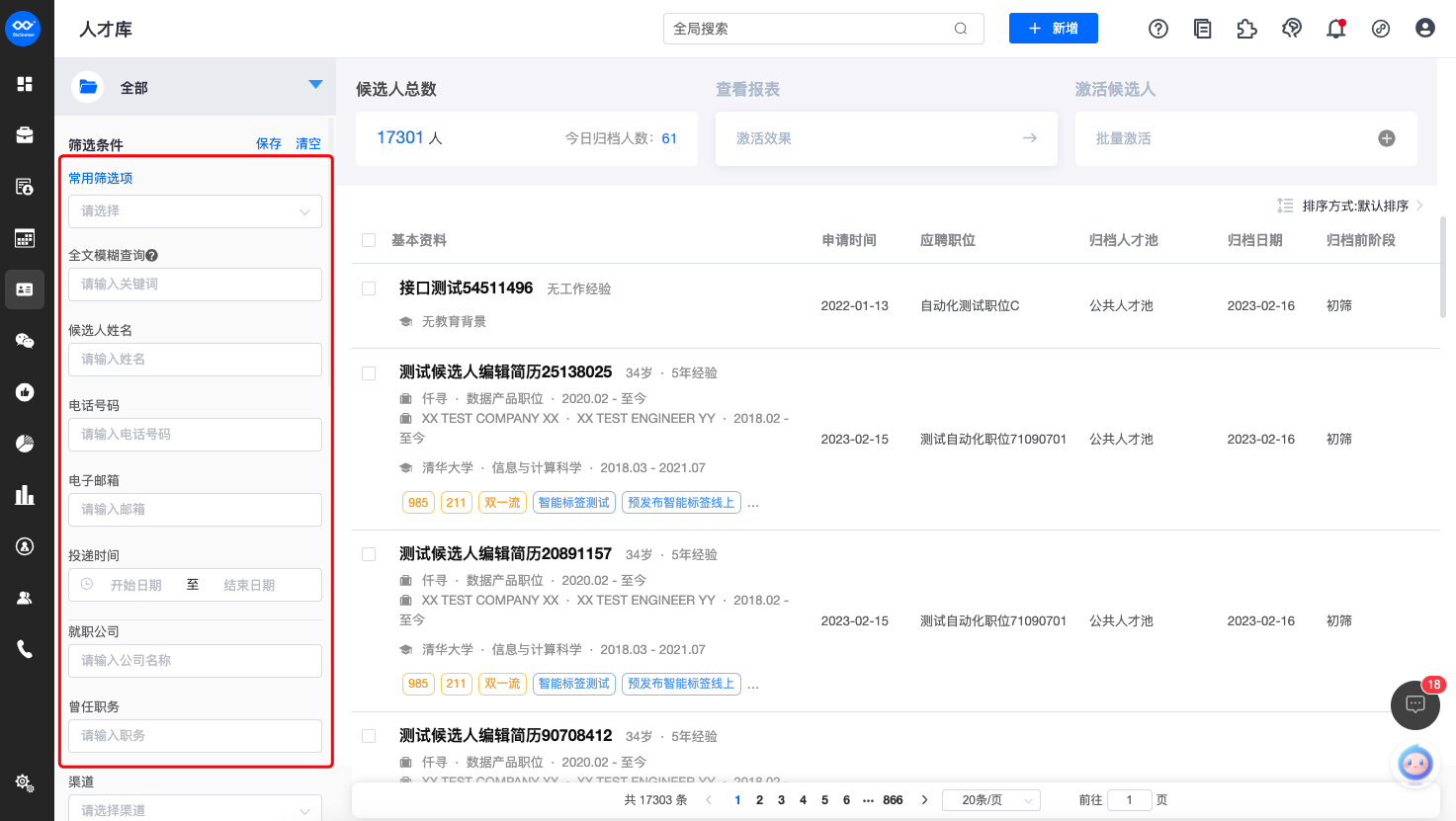Click the 保存 filter link
The width and height of the screenshot is (1456, 821).
pos(269,144)
